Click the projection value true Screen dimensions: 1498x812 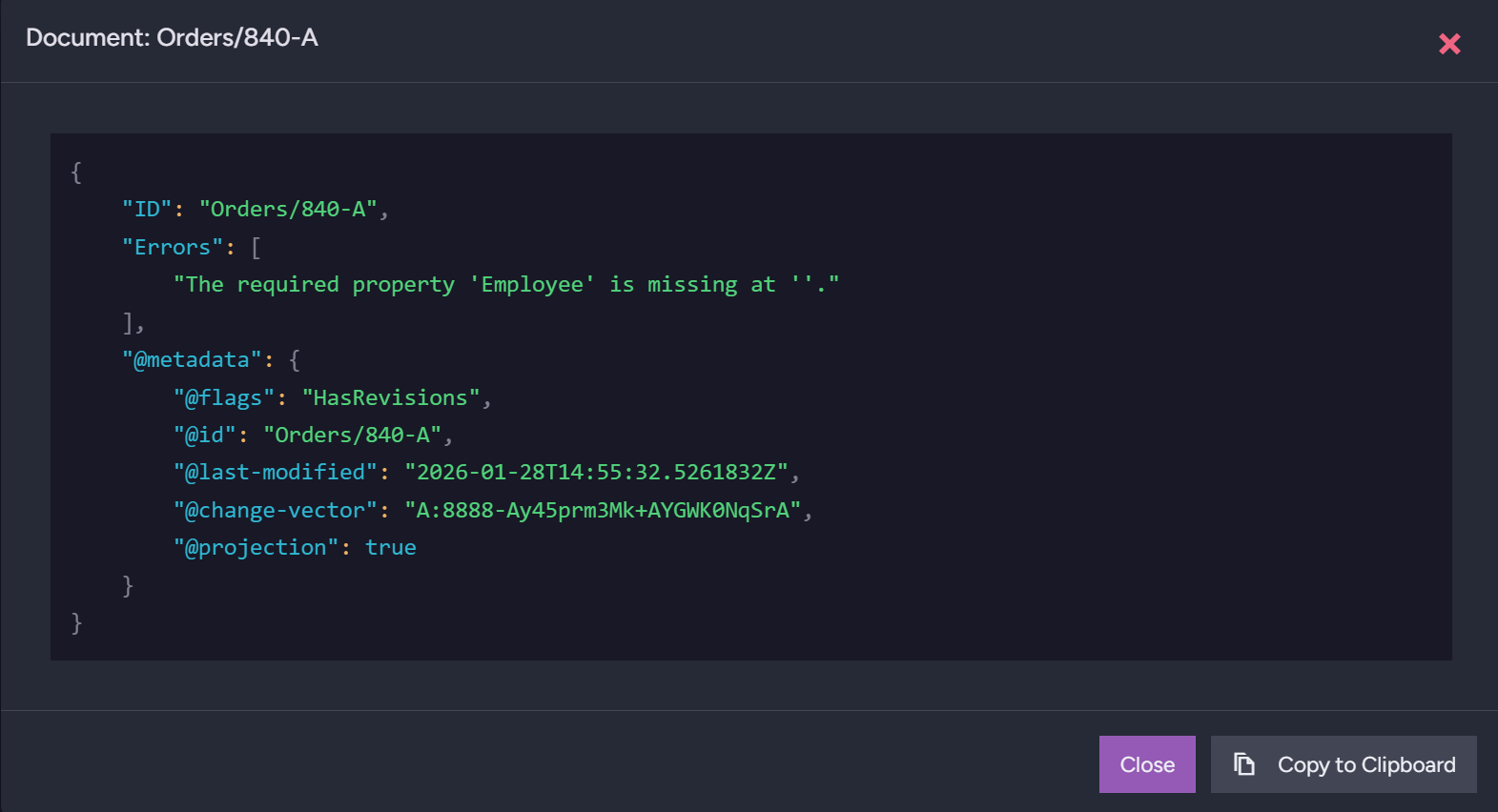pyautogui.click(x=391, y=548)
